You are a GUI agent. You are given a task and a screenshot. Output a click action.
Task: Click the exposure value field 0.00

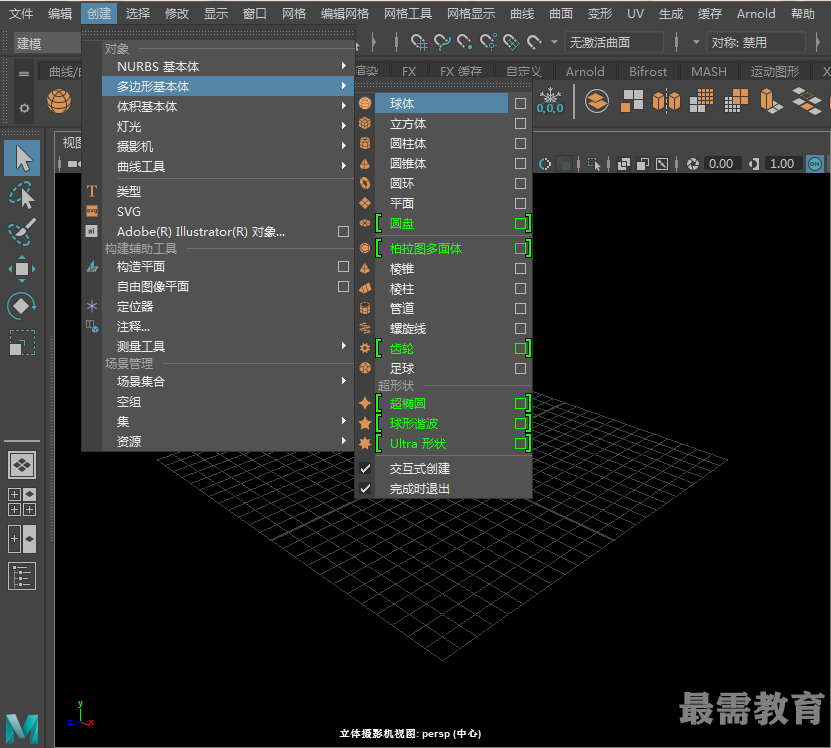click(x=721, y=164)
